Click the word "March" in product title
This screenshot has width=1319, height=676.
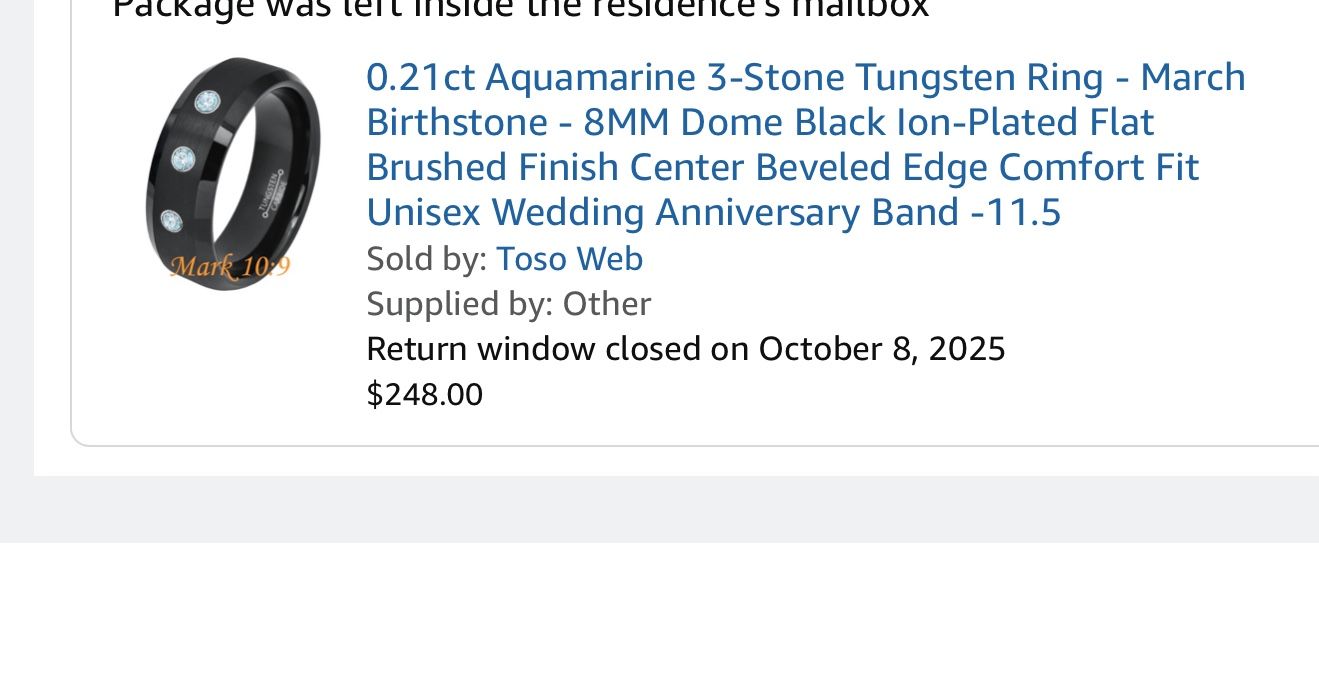point(1193,77)
